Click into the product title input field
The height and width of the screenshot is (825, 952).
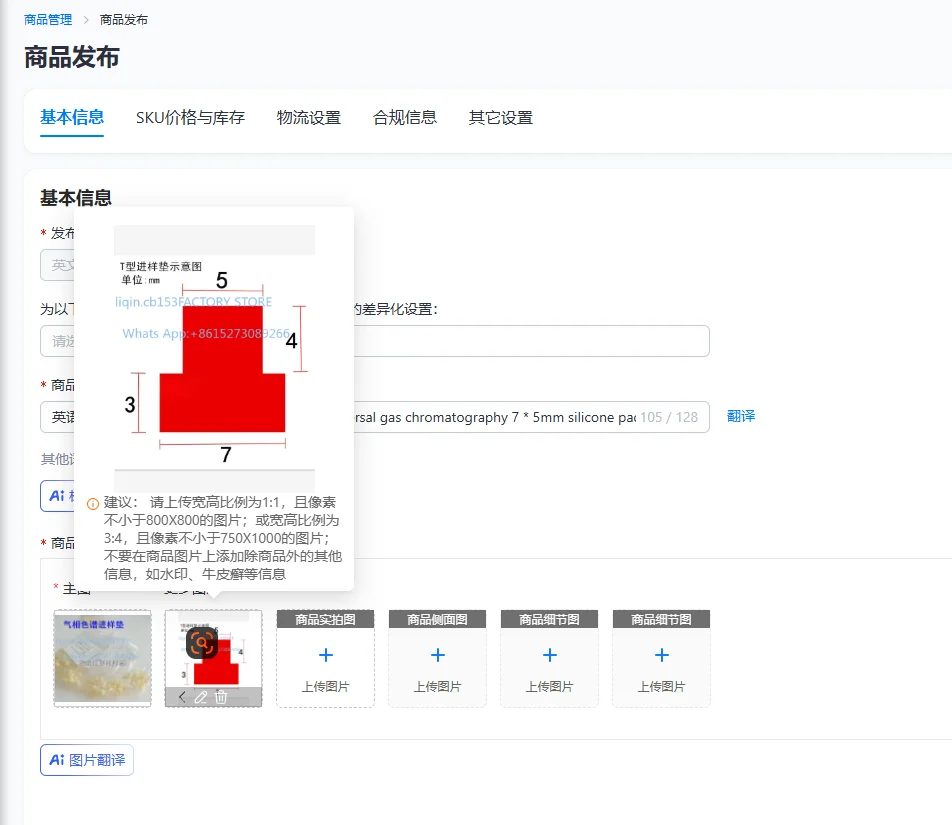(375, 417)
